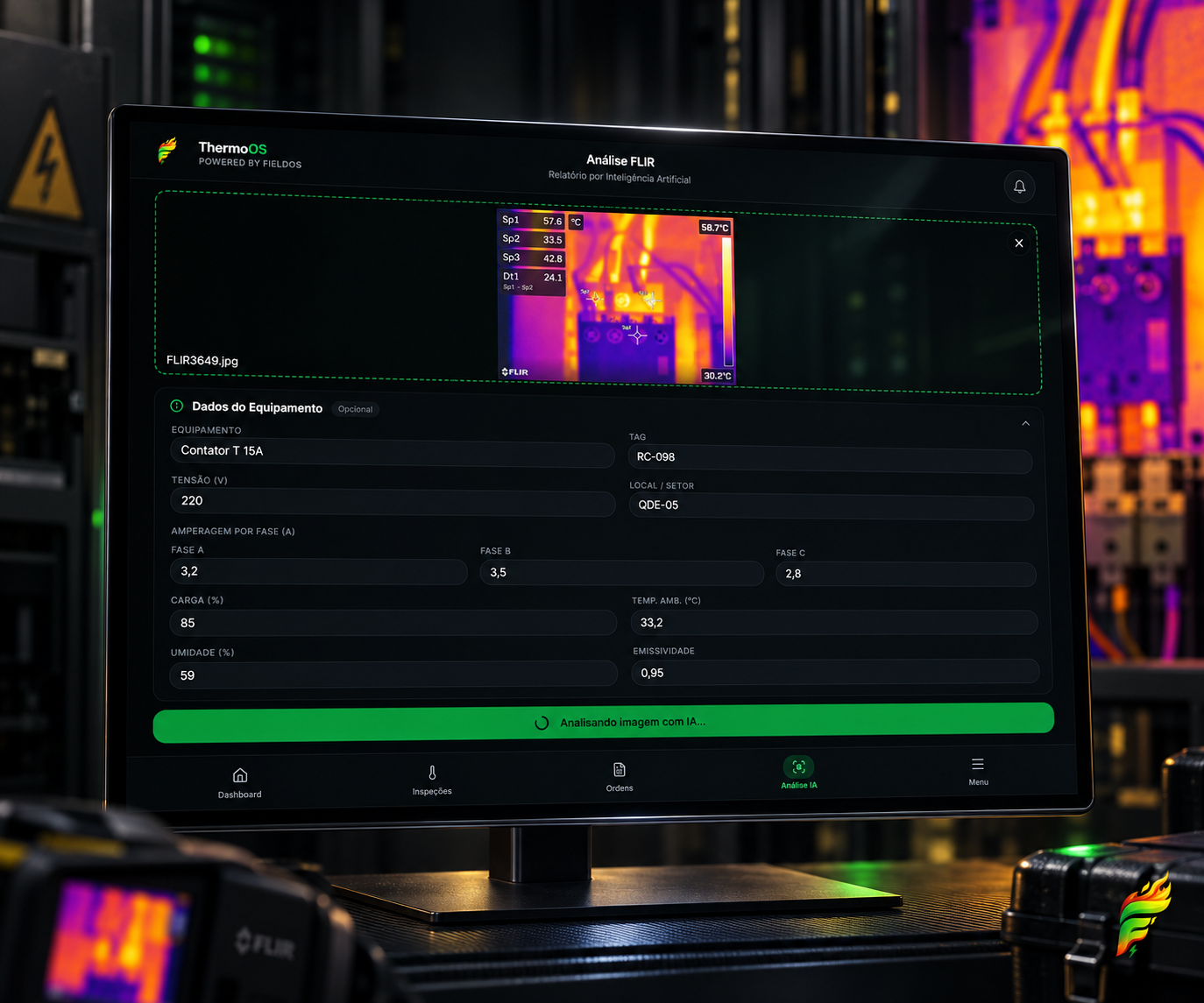Screen dimensions: 1204x1003
Task: Click the FLIR3649.jpg file name
Action: (202, 361)
